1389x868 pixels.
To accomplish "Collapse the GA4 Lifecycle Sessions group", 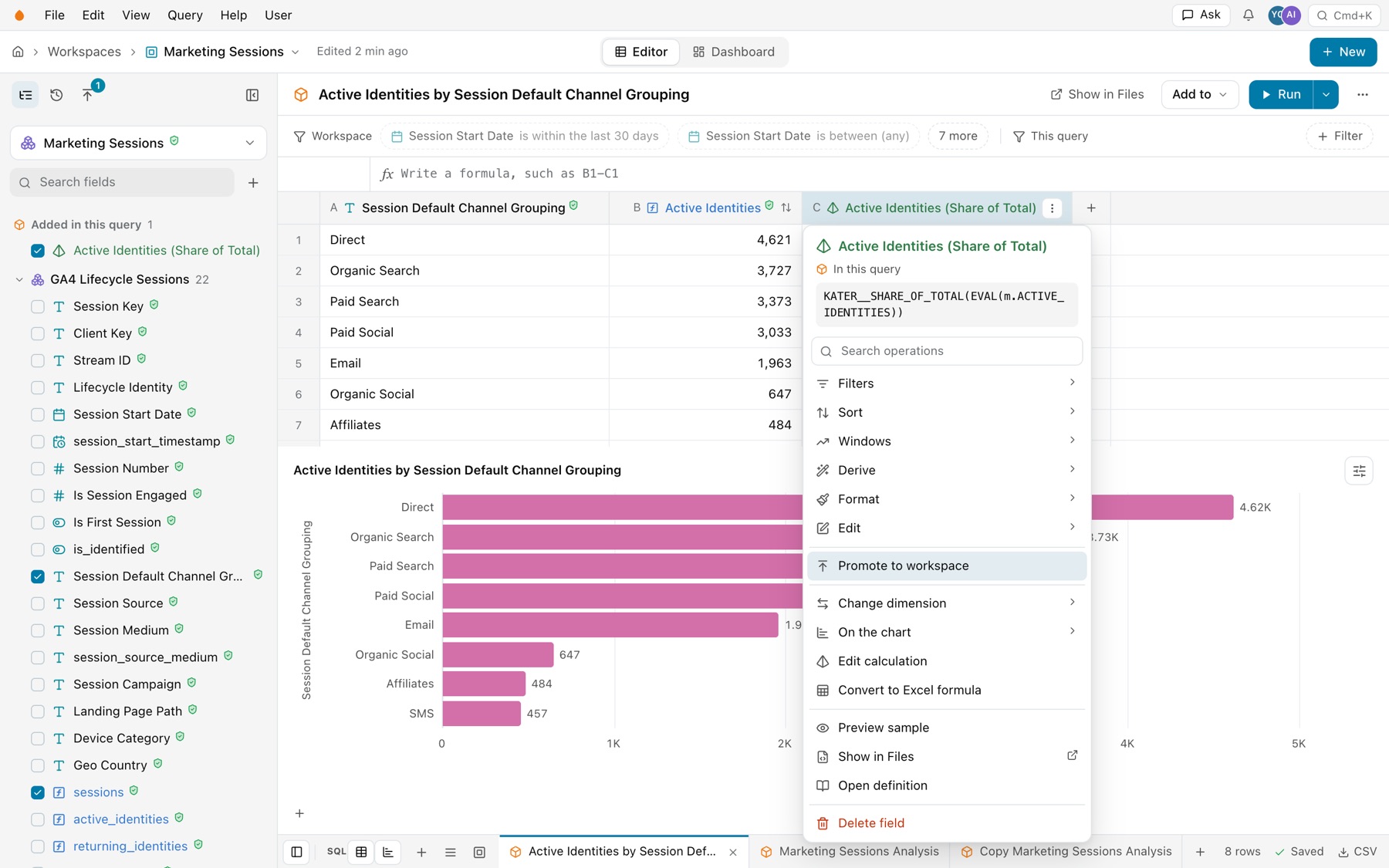I will coord(19,279).
